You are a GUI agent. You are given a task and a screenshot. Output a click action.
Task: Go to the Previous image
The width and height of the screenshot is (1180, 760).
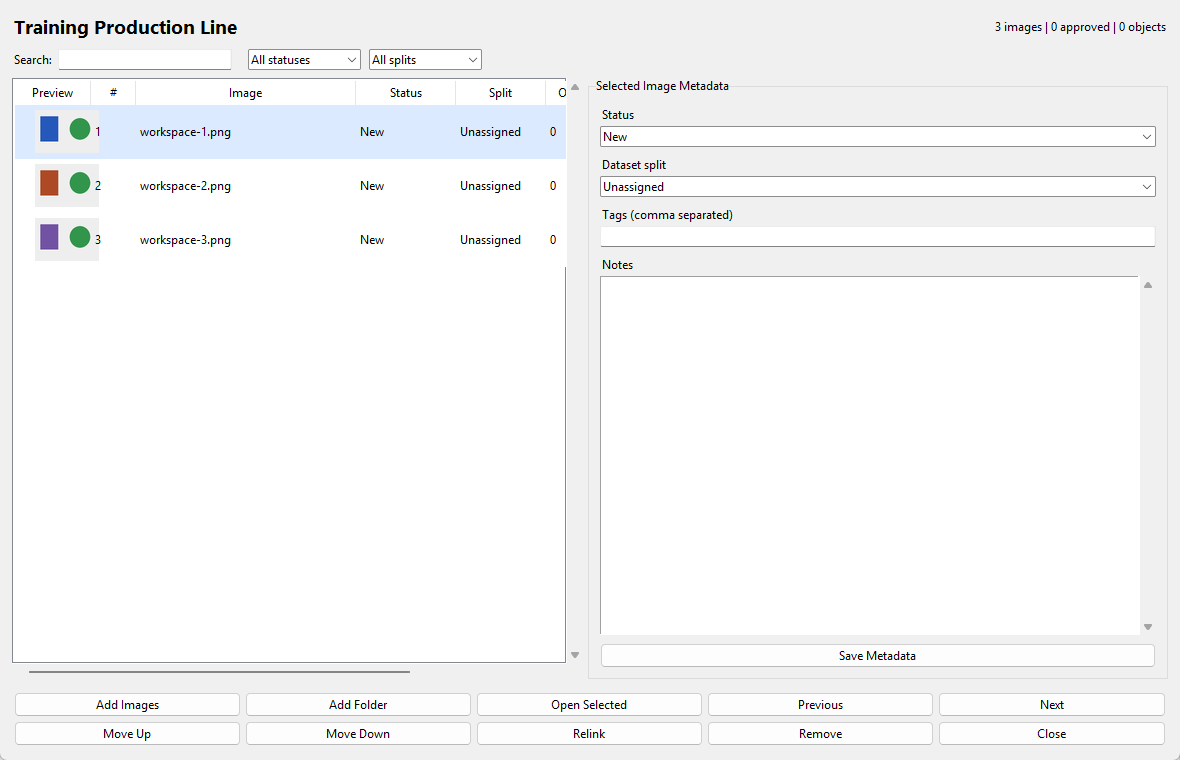click(x=820, y=704)
